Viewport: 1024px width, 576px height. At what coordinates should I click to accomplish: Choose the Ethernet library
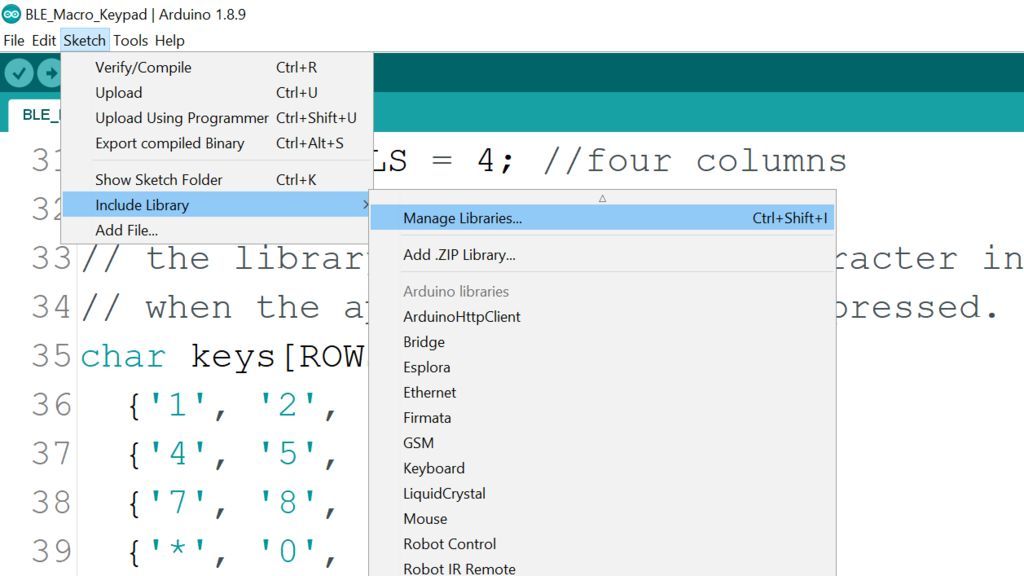tap(429, 392)
